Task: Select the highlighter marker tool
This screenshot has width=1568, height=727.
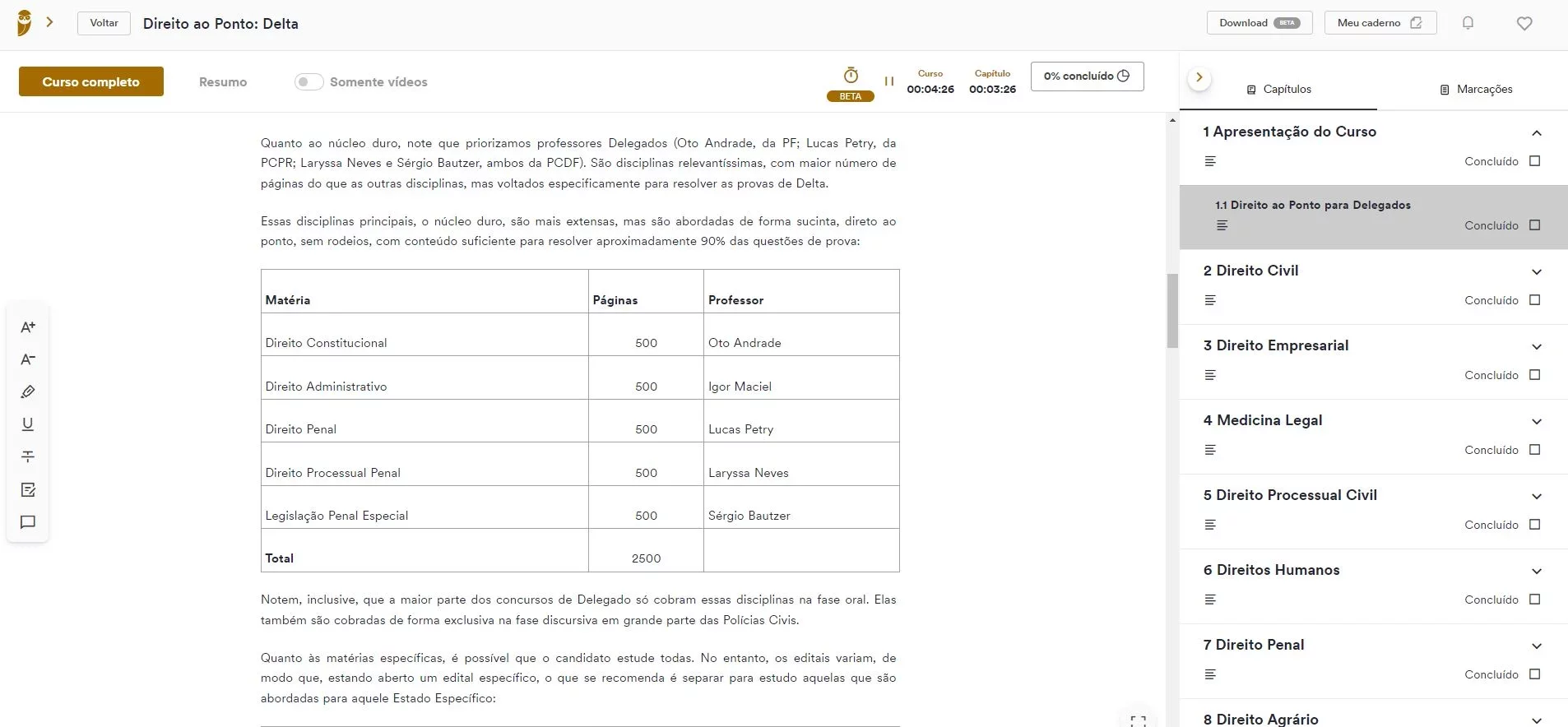Action: pyautogui.click(x=28, y=392)
